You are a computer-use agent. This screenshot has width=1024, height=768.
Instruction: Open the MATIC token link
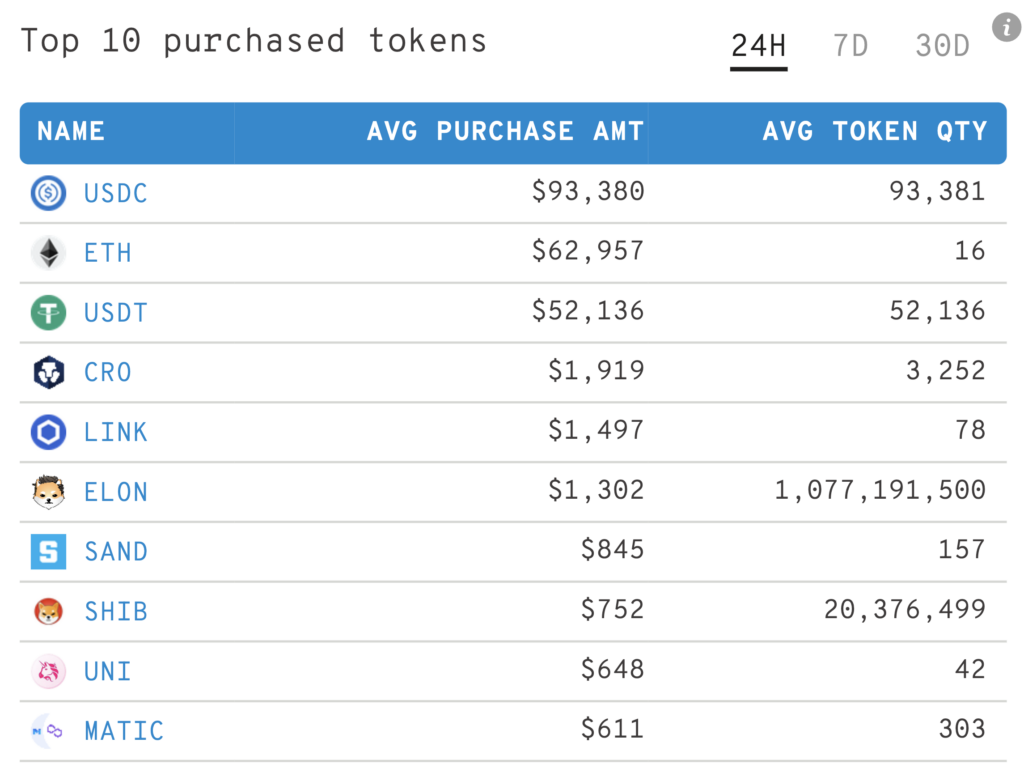(124, 731)
